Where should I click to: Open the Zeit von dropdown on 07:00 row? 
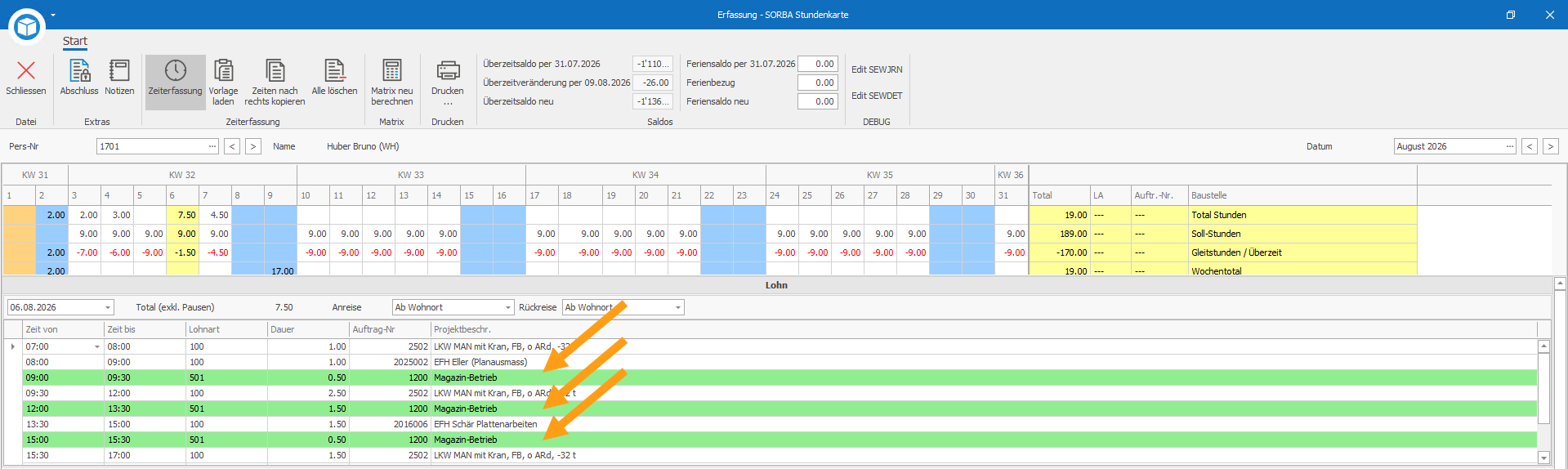click(97, 347)
